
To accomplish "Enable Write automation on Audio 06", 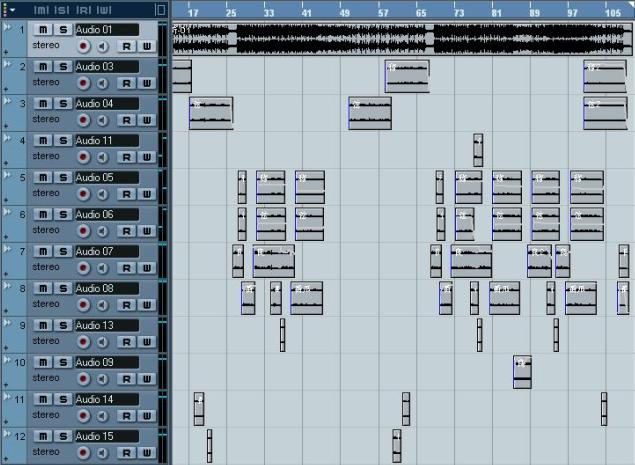I will [147, 231].
